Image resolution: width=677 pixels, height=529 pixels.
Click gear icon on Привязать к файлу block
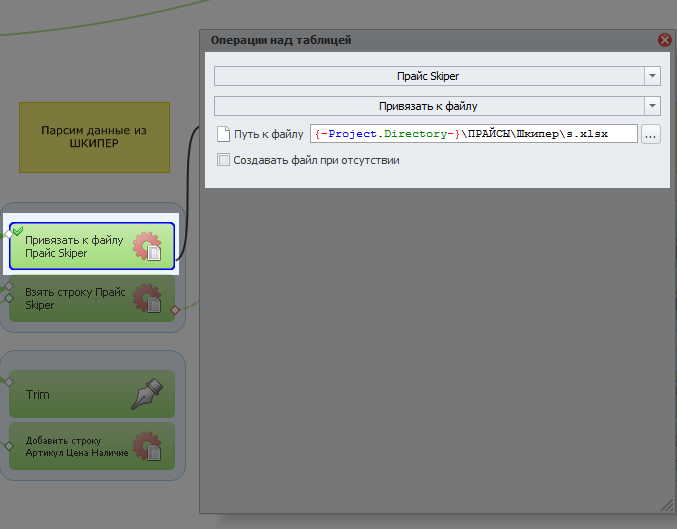coord(147,246)
